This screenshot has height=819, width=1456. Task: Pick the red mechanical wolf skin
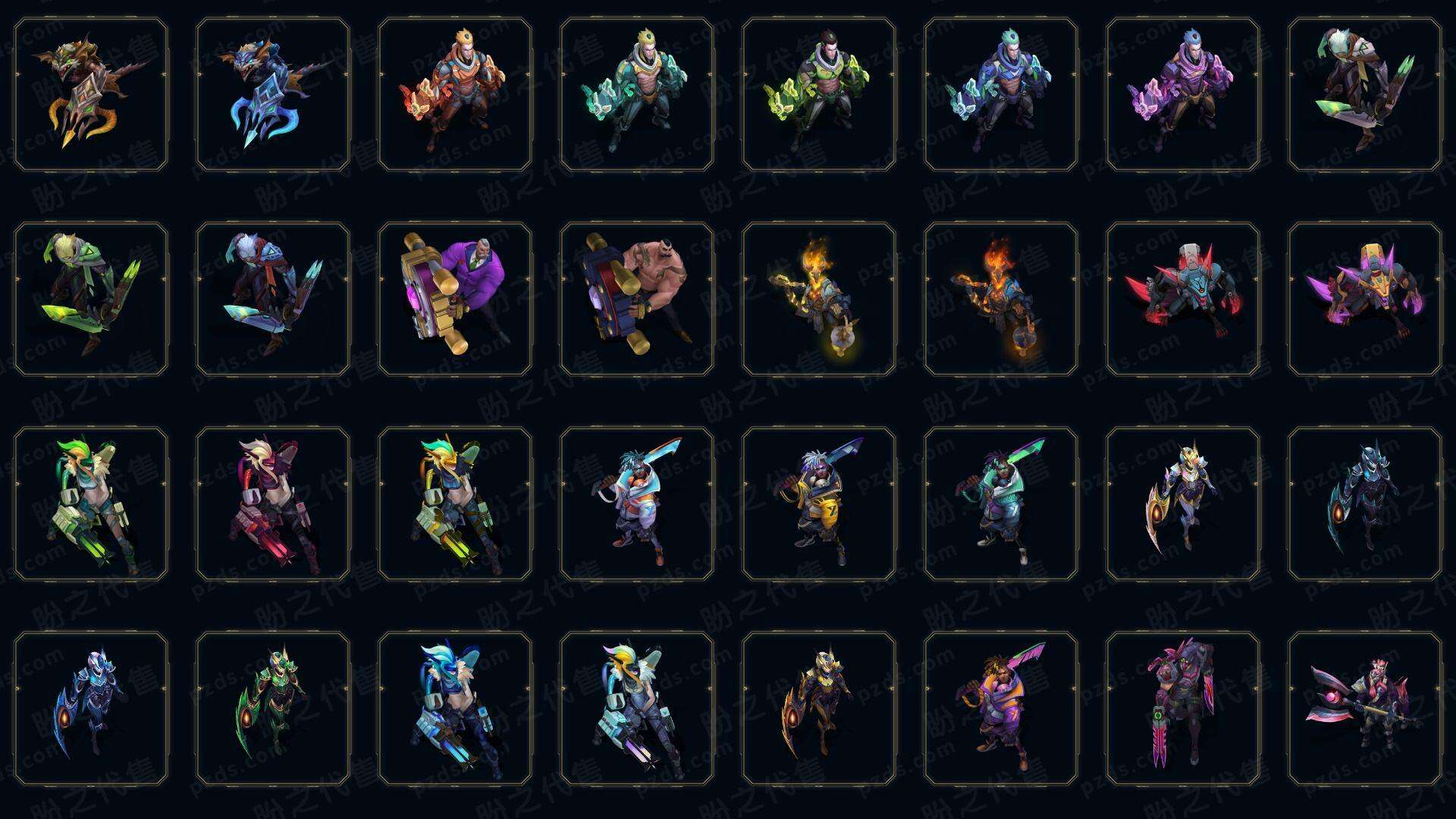pos(1183,299)
